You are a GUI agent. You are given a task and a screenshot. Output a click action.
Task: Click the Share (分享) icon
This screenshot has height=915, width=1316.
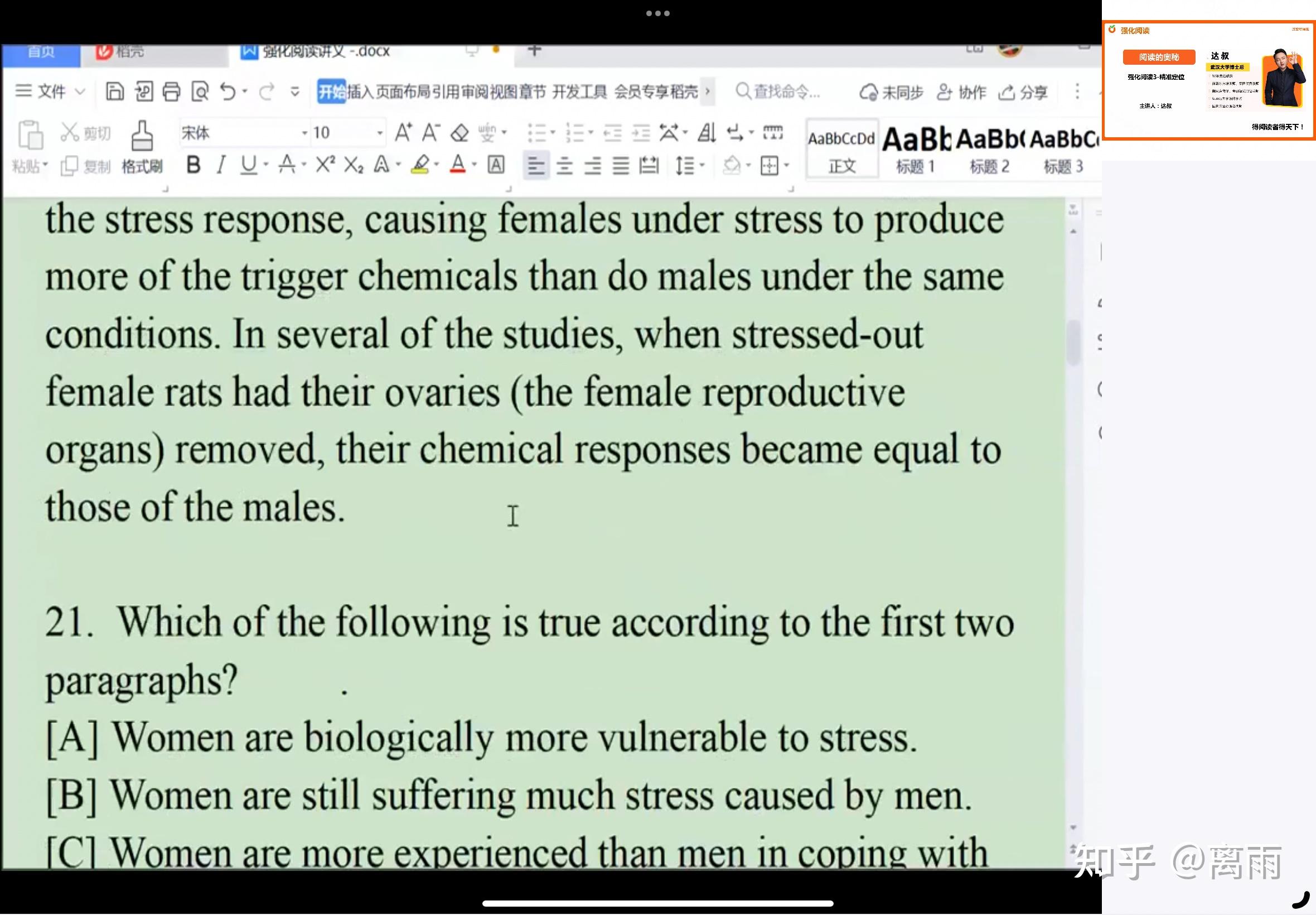click(1023, 92)
